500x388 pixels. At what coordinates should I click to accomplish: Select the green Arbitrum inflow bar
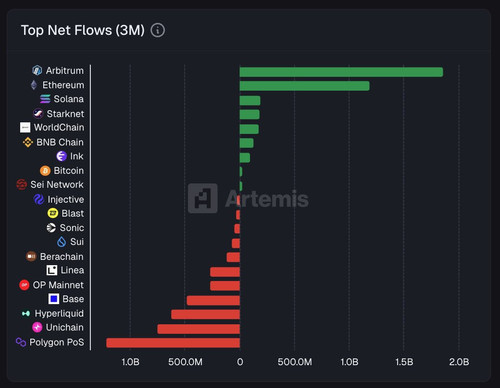coord(341,72)
